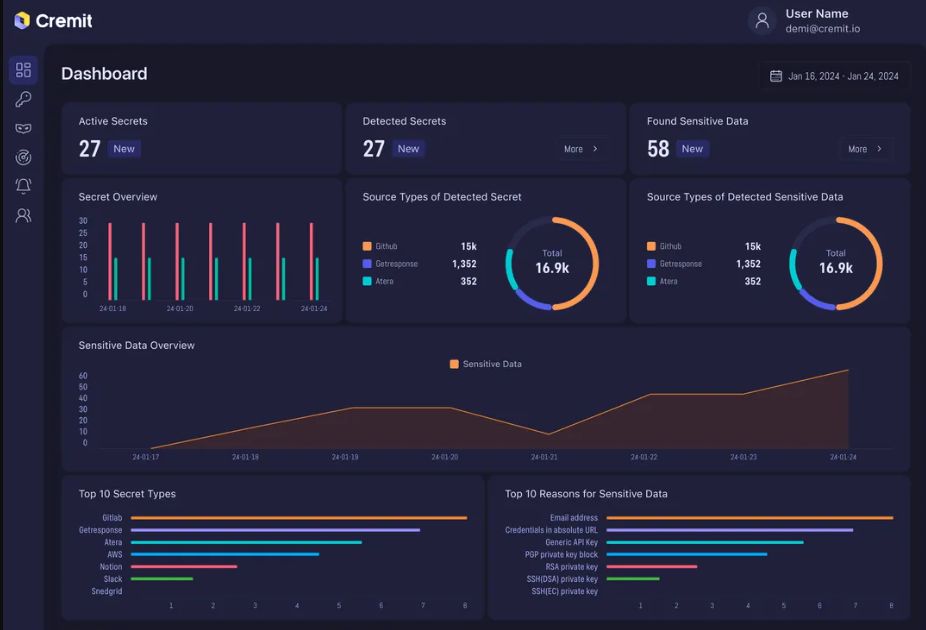Screen dimensions: 926x630
Task: Click the user avatar icon
Action: point(762,21)
